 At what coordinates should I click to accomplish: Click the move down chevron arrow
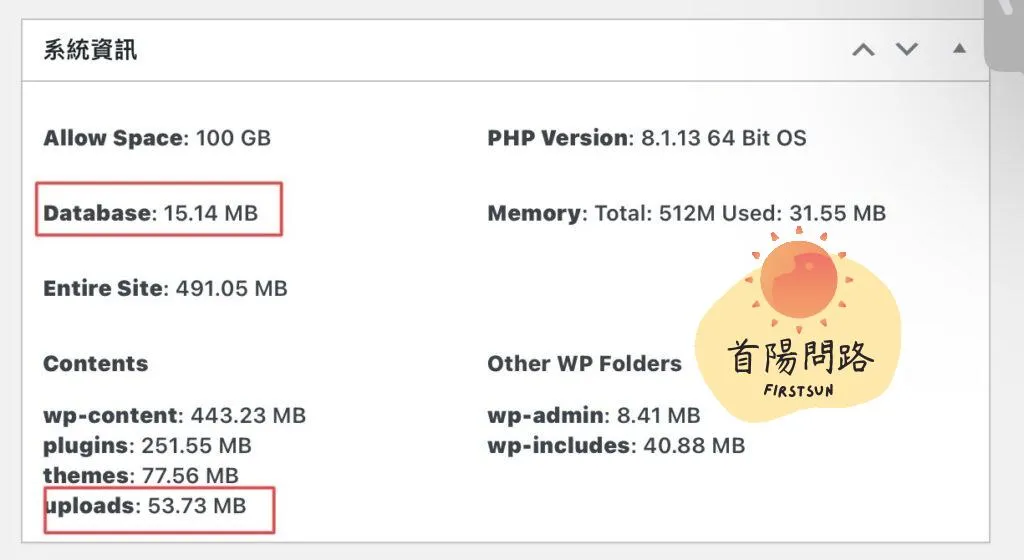click(x=906, y=49)
